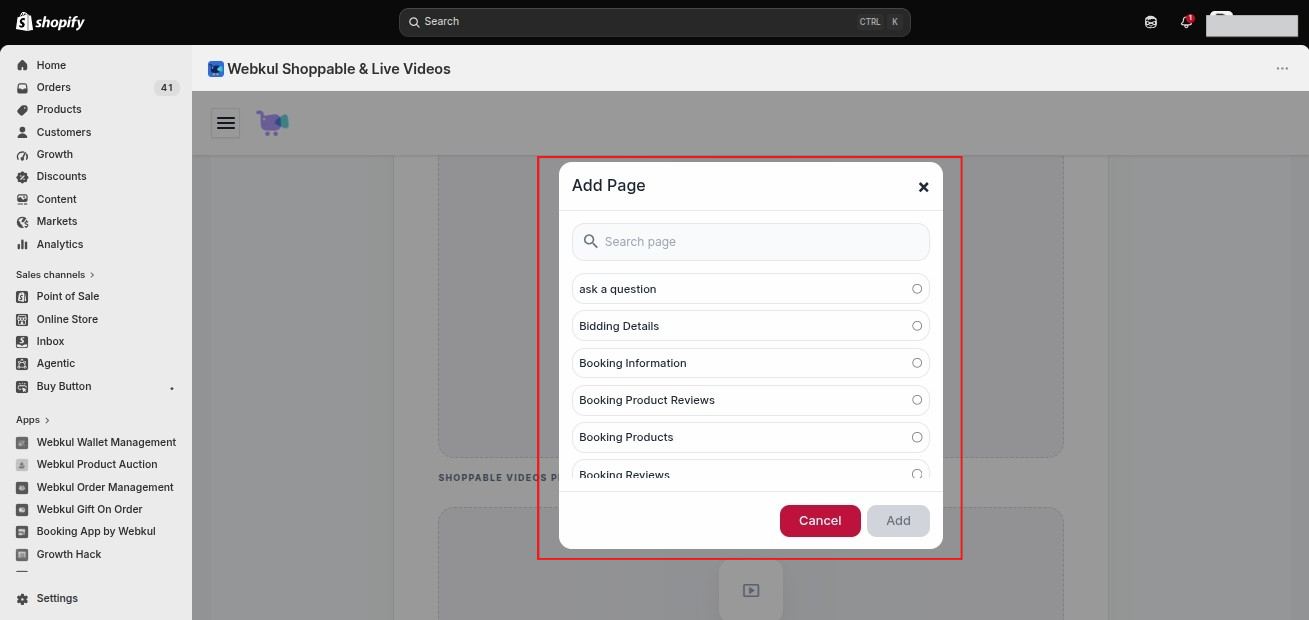Click the Webkul cart mascot logo
The image size is (1309, 620).
[x=272, y=123]
